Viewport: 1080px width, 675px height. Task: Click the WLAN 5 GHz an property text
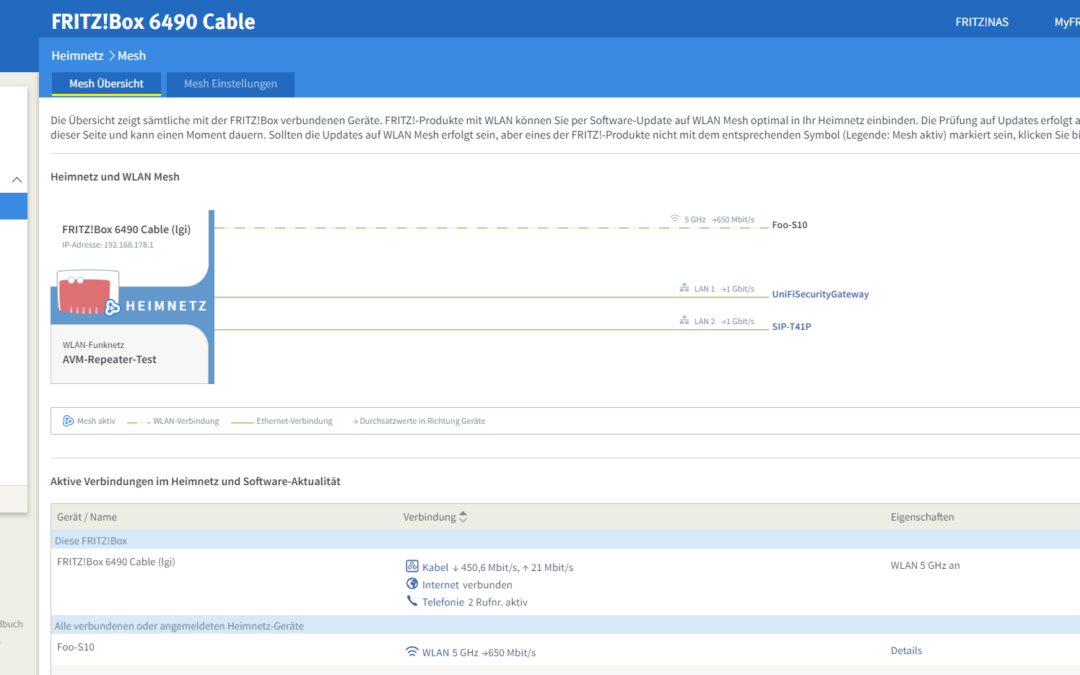(x=925, y=565)
